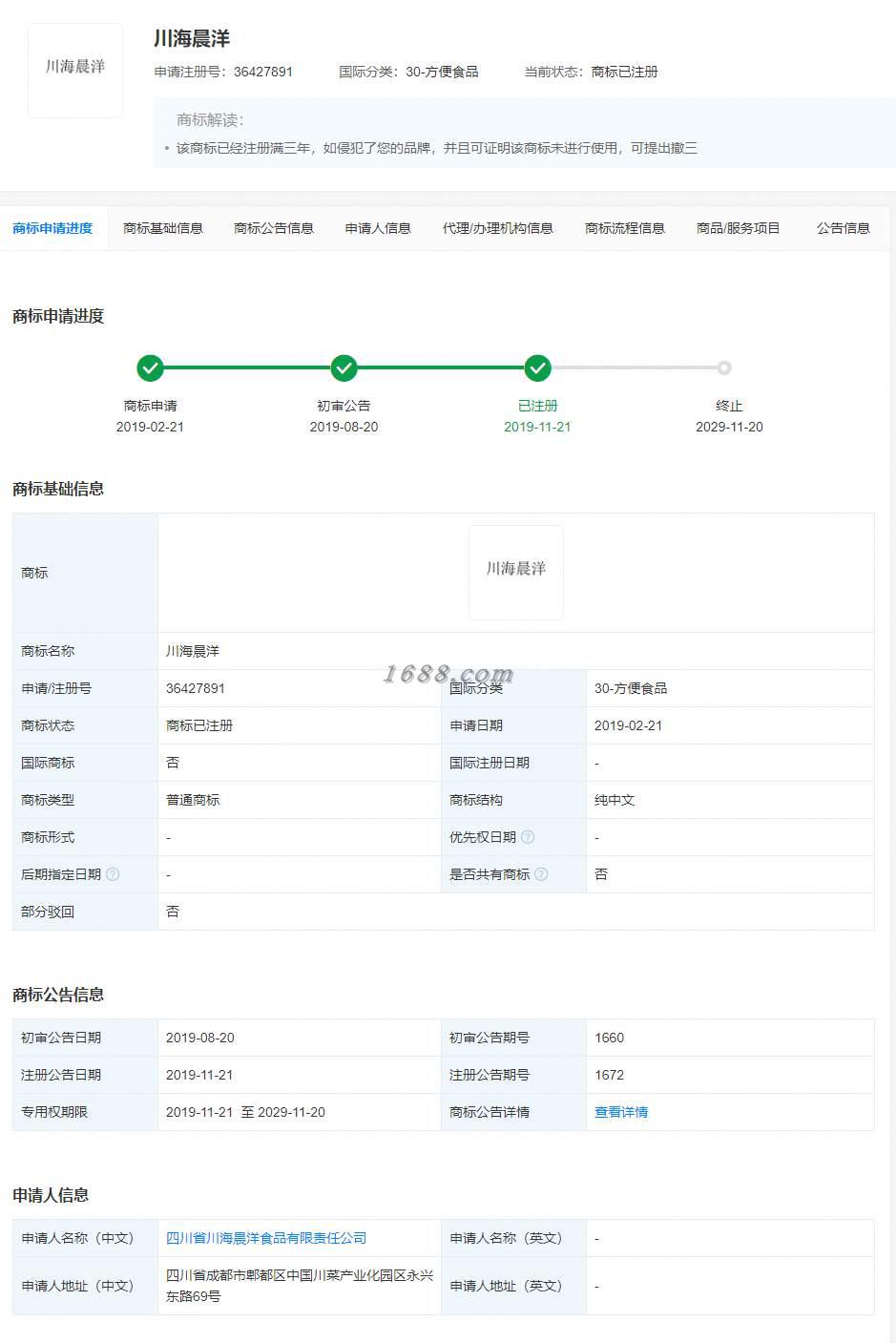Click the 川海晨洋 page title
Screen dimensions: 896x1343
click(x=192, y=39)
